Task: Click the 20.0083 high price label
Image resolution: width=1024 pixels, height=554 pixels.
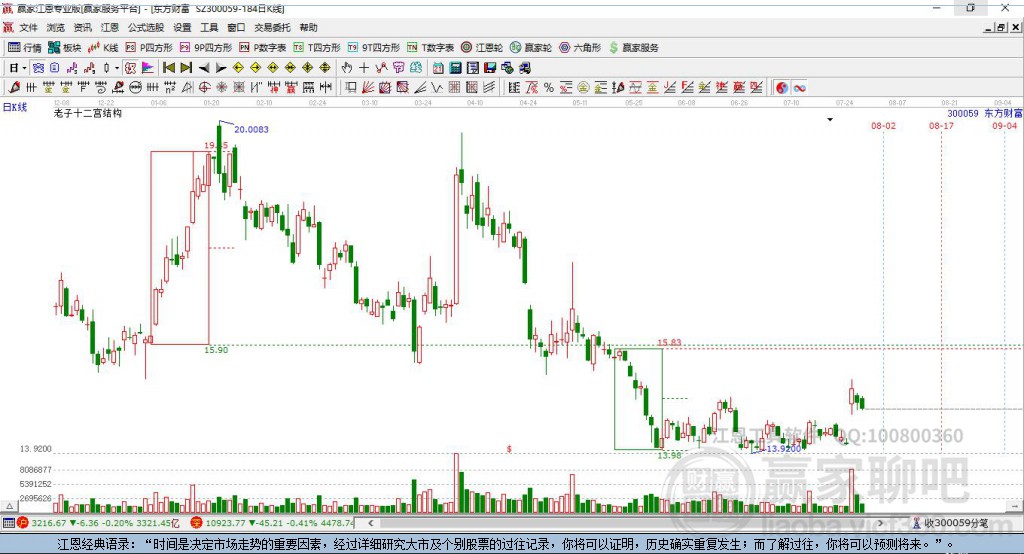Action: (x=251, y=129)
